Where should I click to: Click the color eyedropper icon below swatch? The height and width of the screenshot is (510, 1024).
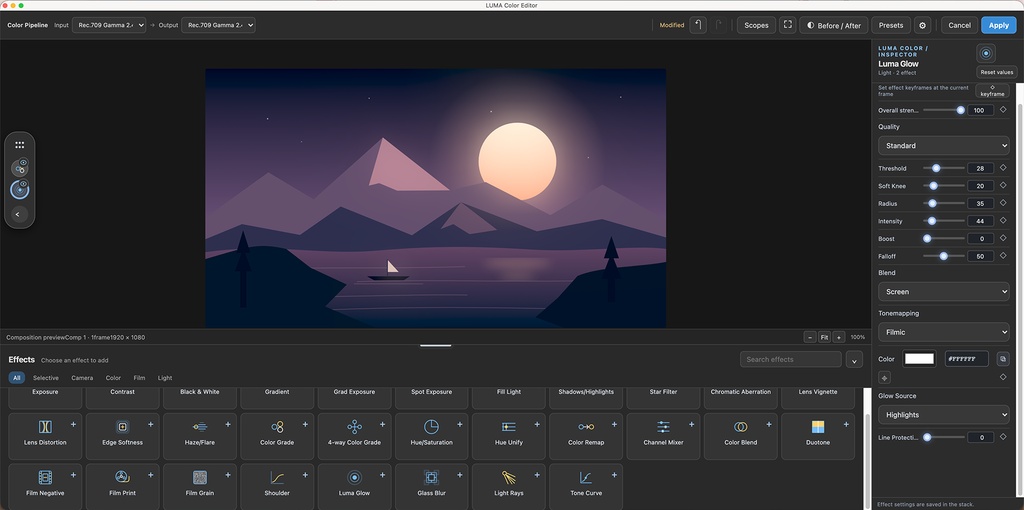pos(884,377)
